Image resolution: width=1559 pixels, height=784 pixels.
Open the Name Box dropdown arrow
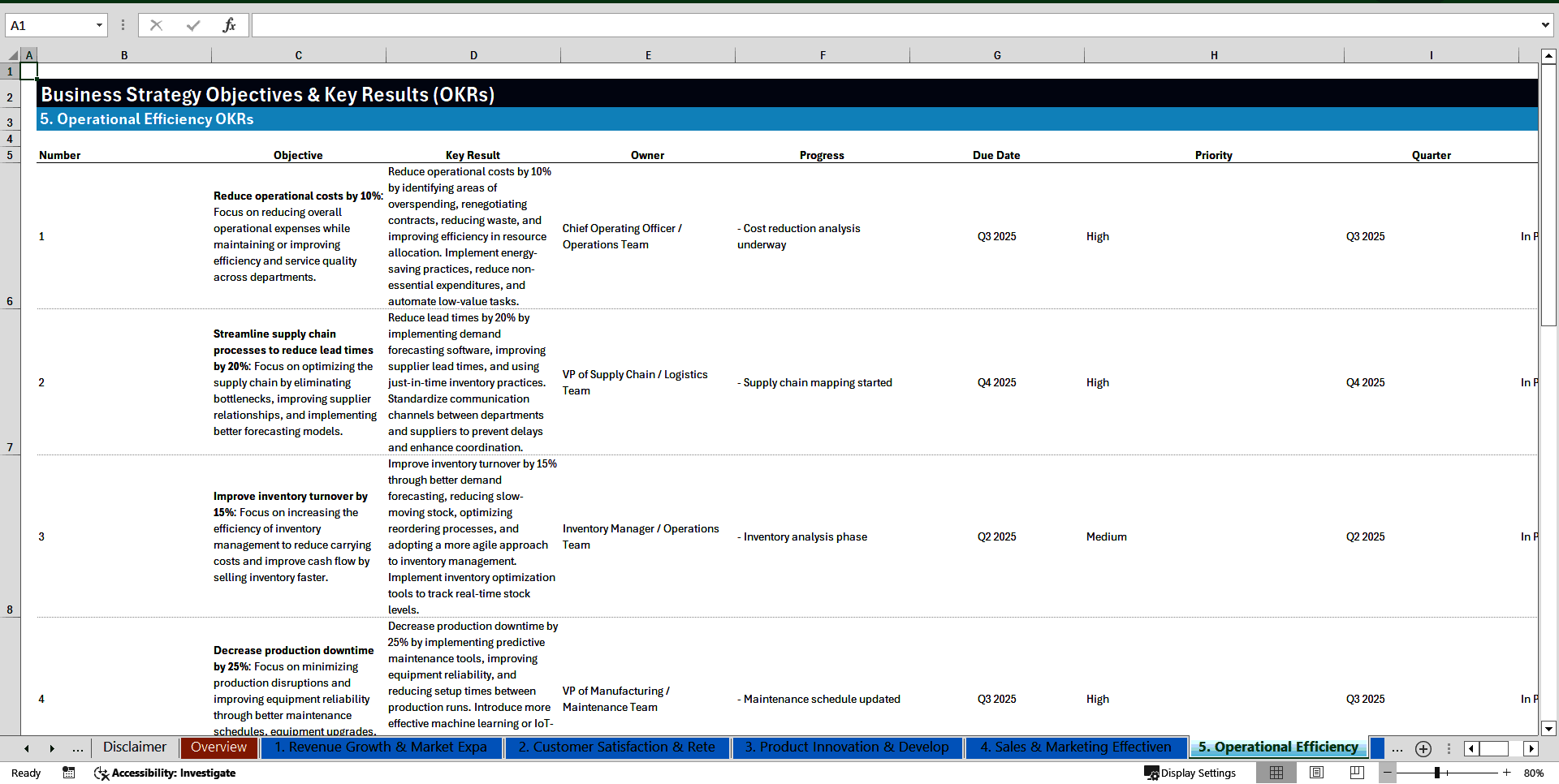(99, 25)
